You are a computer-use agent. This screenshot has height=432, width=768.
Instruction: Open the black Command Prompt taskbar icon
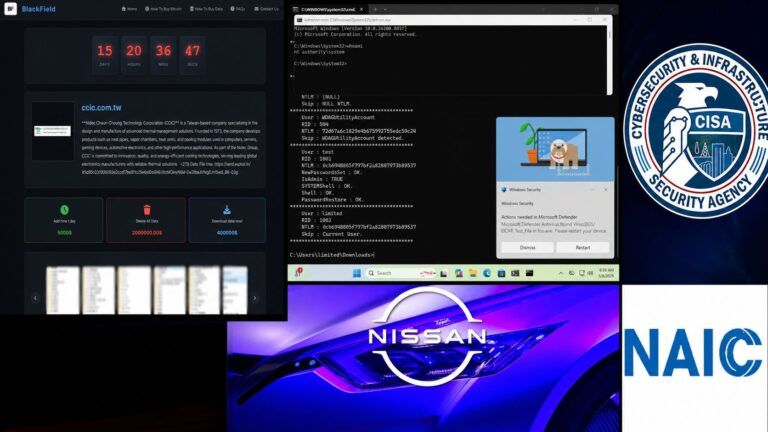tap(529, 273)
